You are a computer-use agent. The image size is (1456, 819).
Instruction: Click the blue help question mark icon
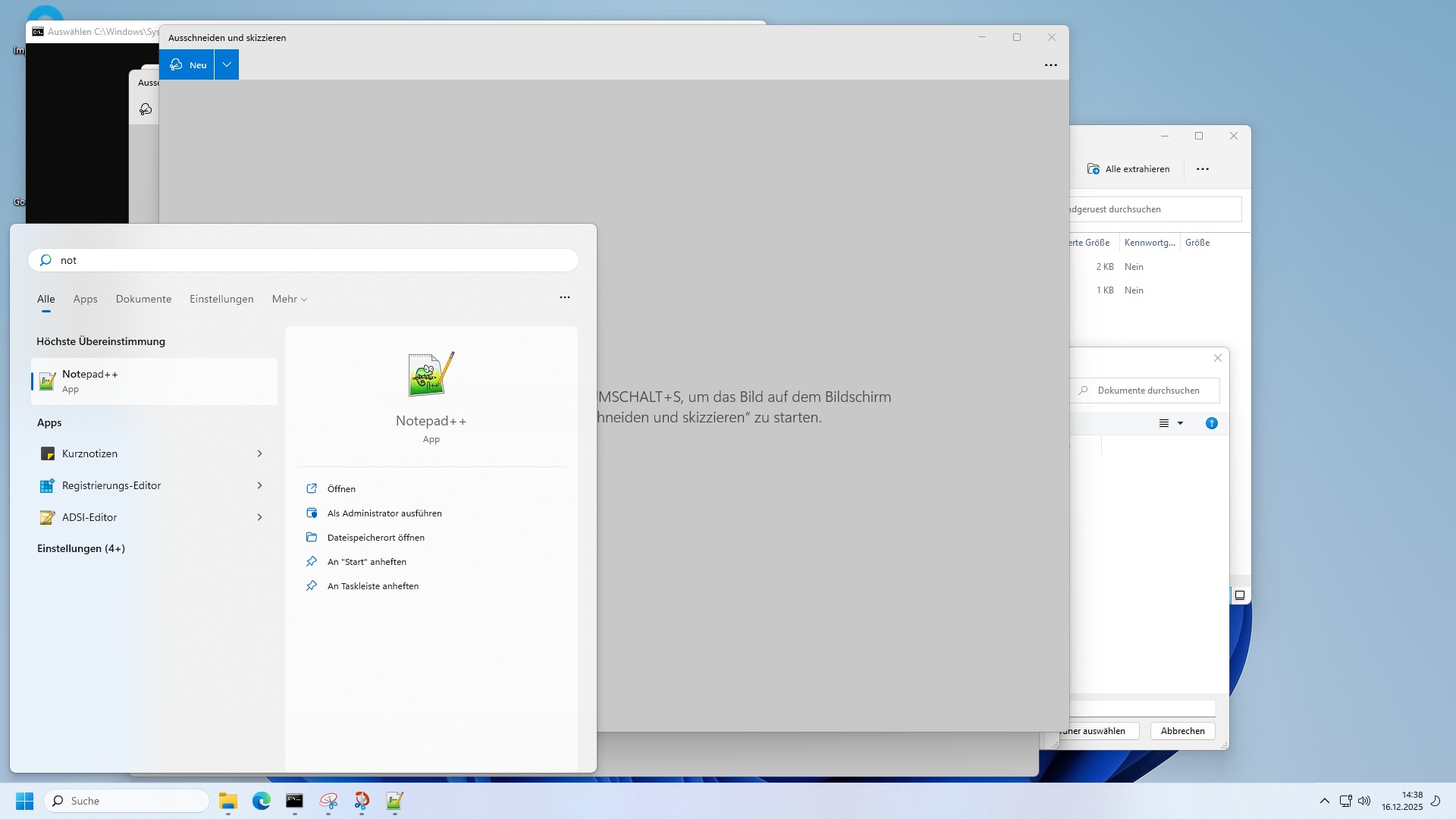click(1211, 423)
